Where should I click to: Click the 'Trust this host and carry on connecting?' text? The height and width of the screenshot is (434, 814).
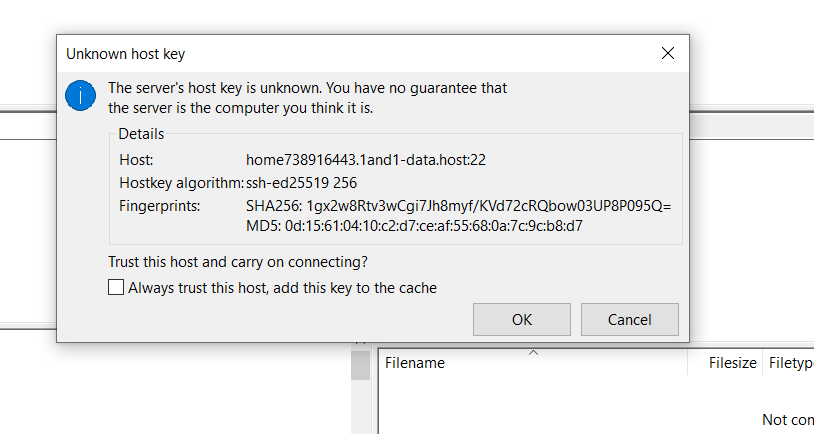[238, 262]
